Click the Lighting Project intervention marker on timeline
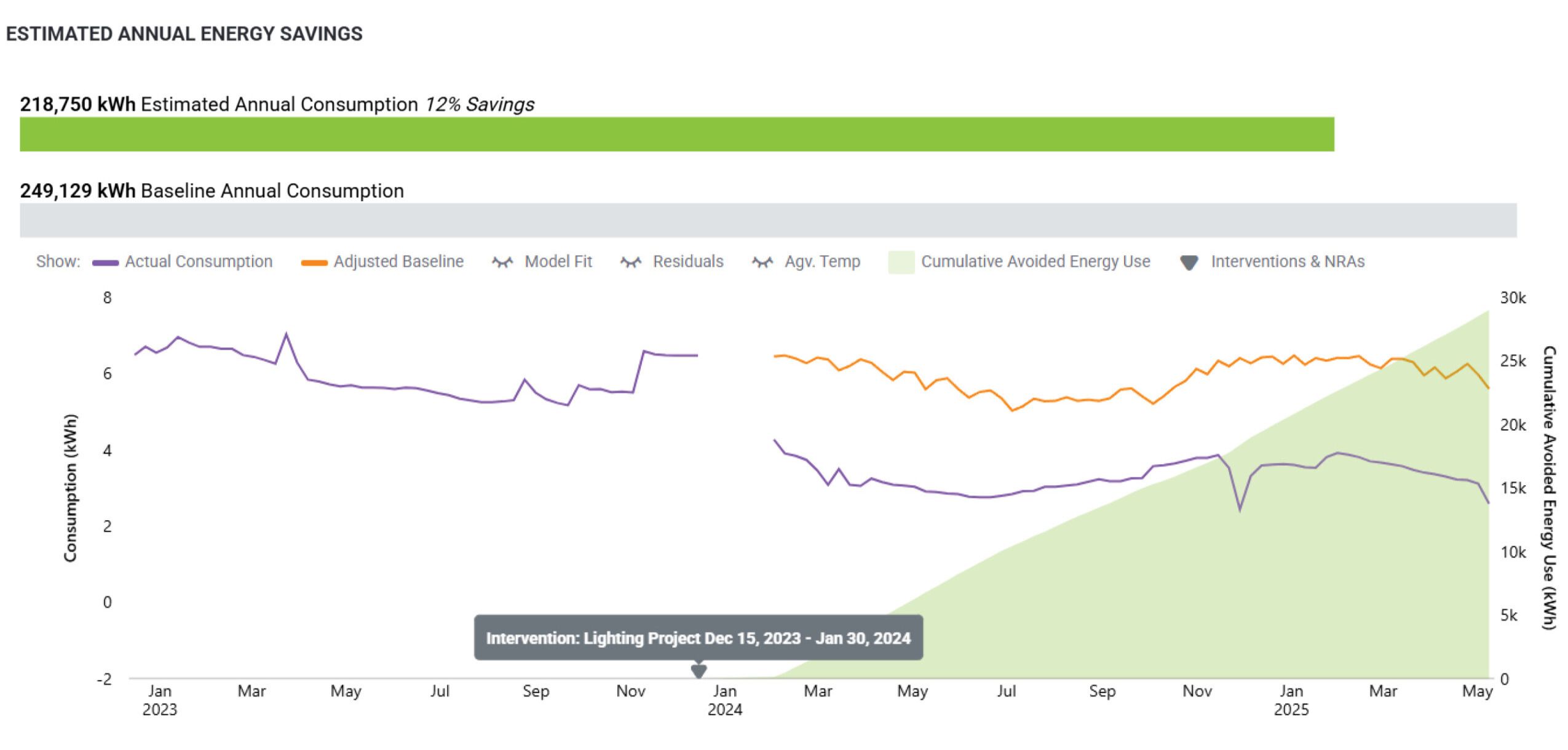This screenshot has height=750, width=1568. point(698,670)
